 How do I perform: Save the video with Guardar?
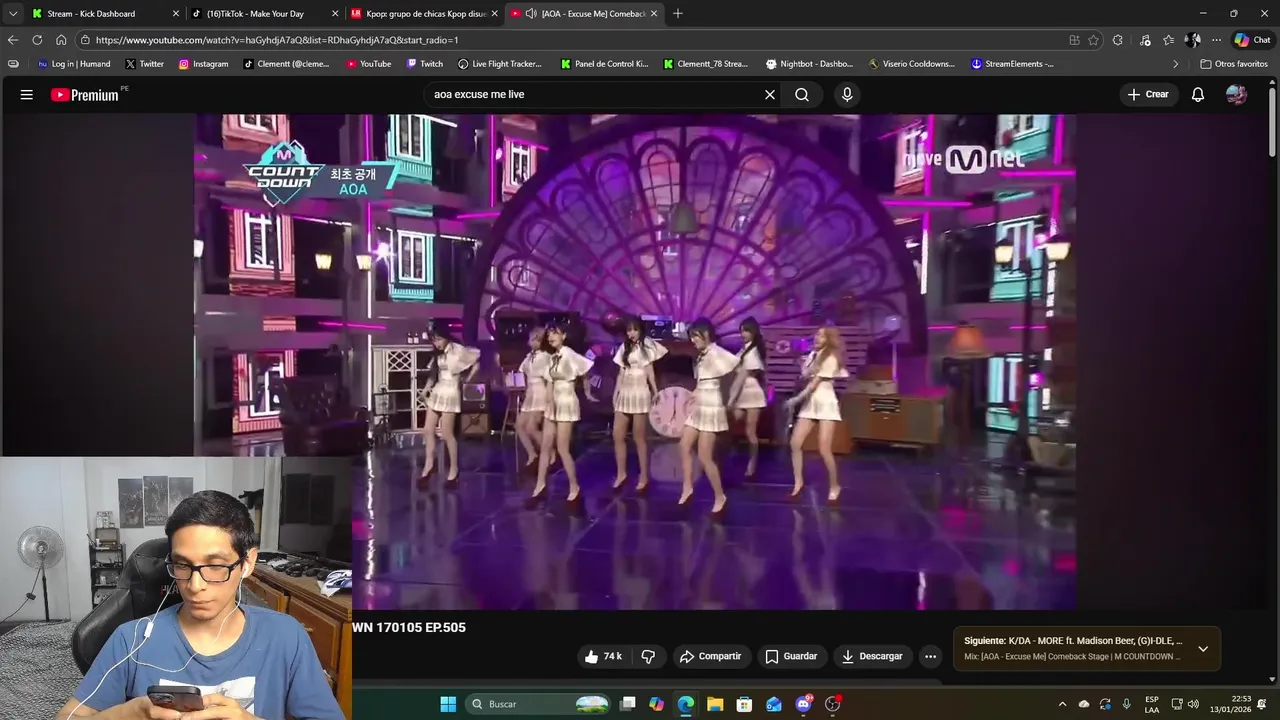pos(791,657)
